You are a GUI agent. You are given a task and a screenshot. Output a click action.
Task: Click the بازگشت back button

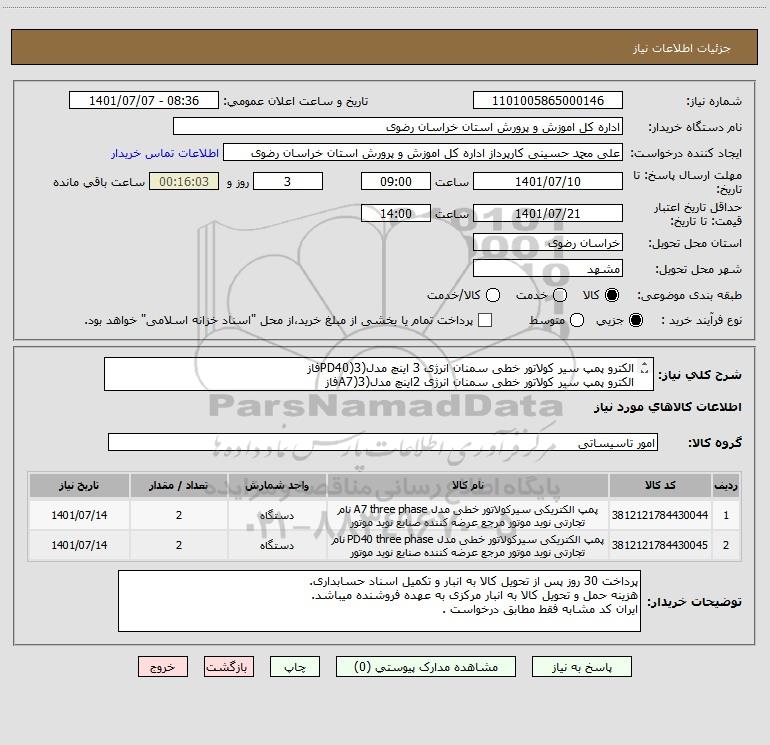[x=229, y=667]
